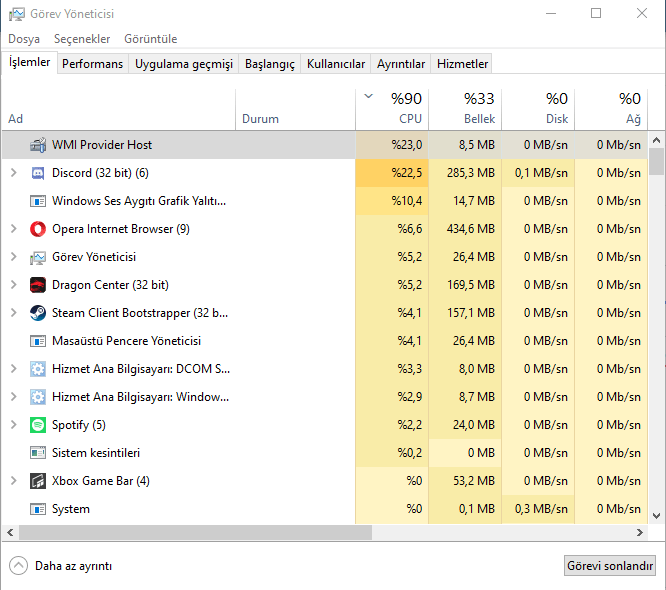This screenshot has width=666, height=590.
Task: Expand the Xbox Game Bar (4) group
Action: click(x=14, y=481)
